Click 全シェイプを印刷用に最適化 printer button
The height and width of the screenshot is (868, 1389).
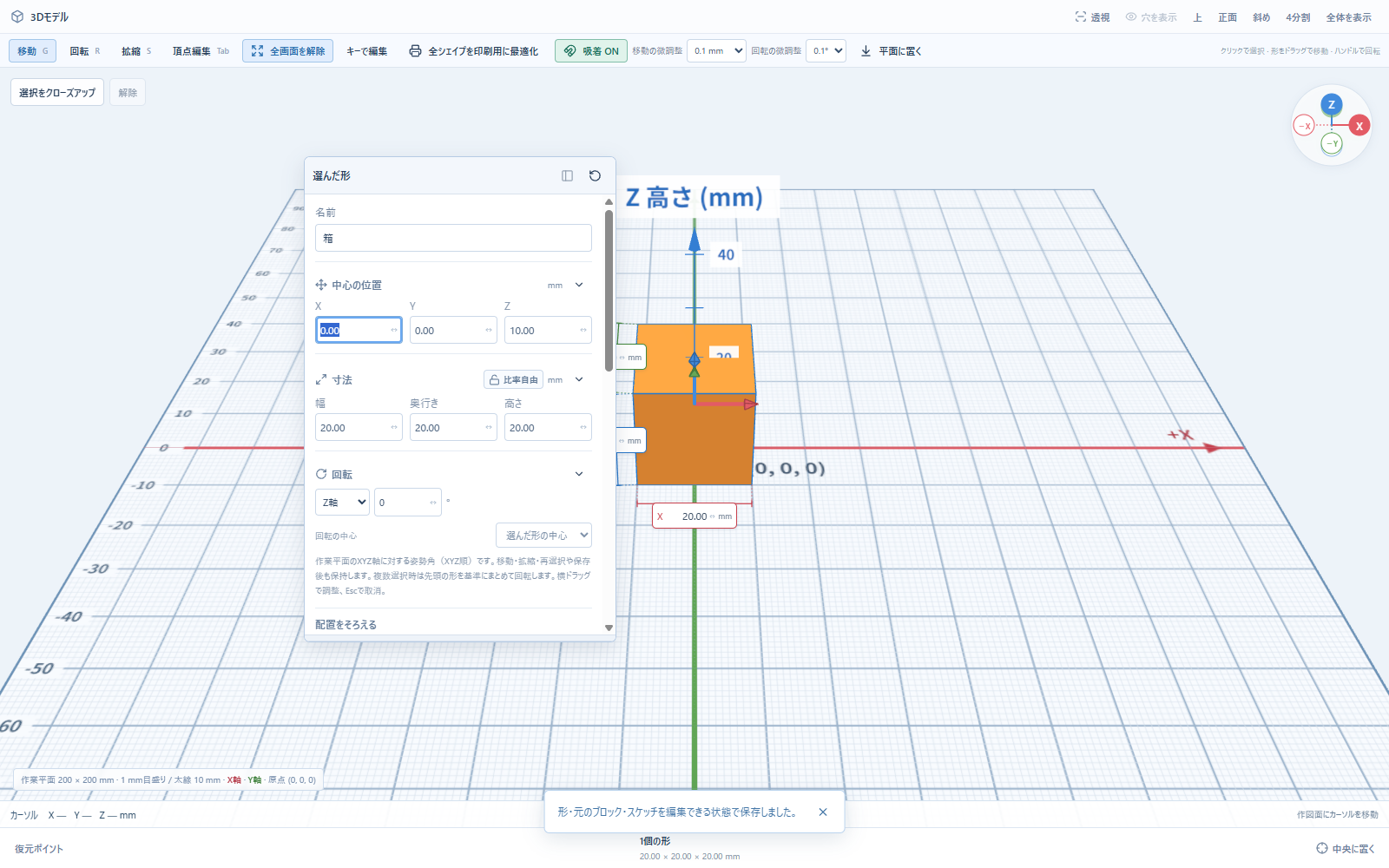(474, 51)
